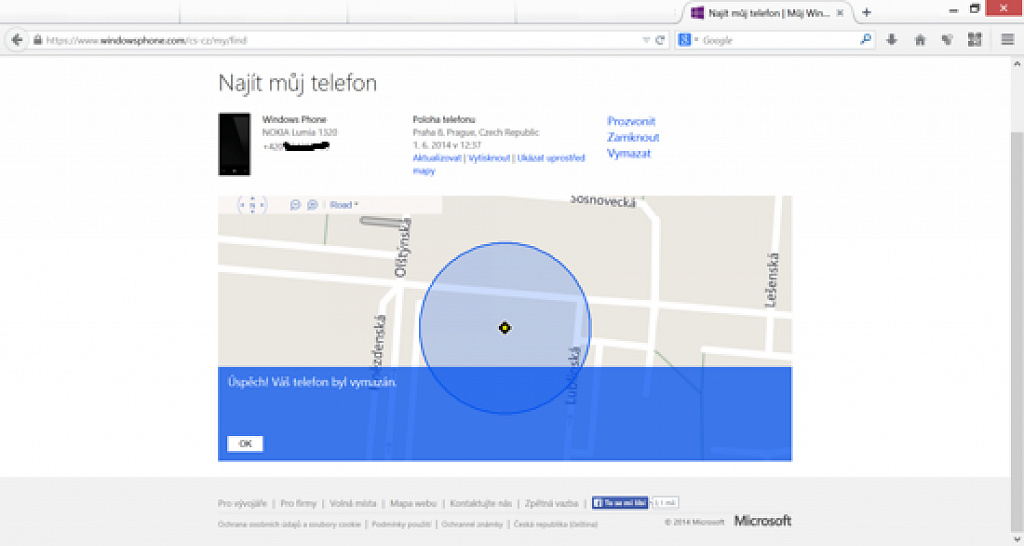Screen dimensions: 1024x546
Task: Open the Google search engine selector
Action: (x=687, y=40)
